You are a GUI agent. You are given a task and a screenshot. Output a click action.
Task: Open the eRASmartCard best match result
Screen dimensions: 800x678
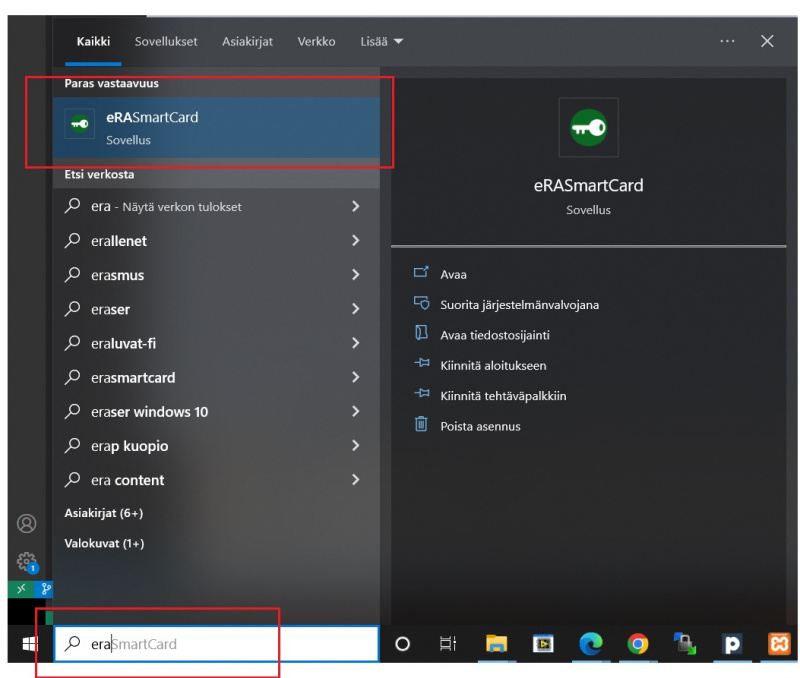point(215,128)
